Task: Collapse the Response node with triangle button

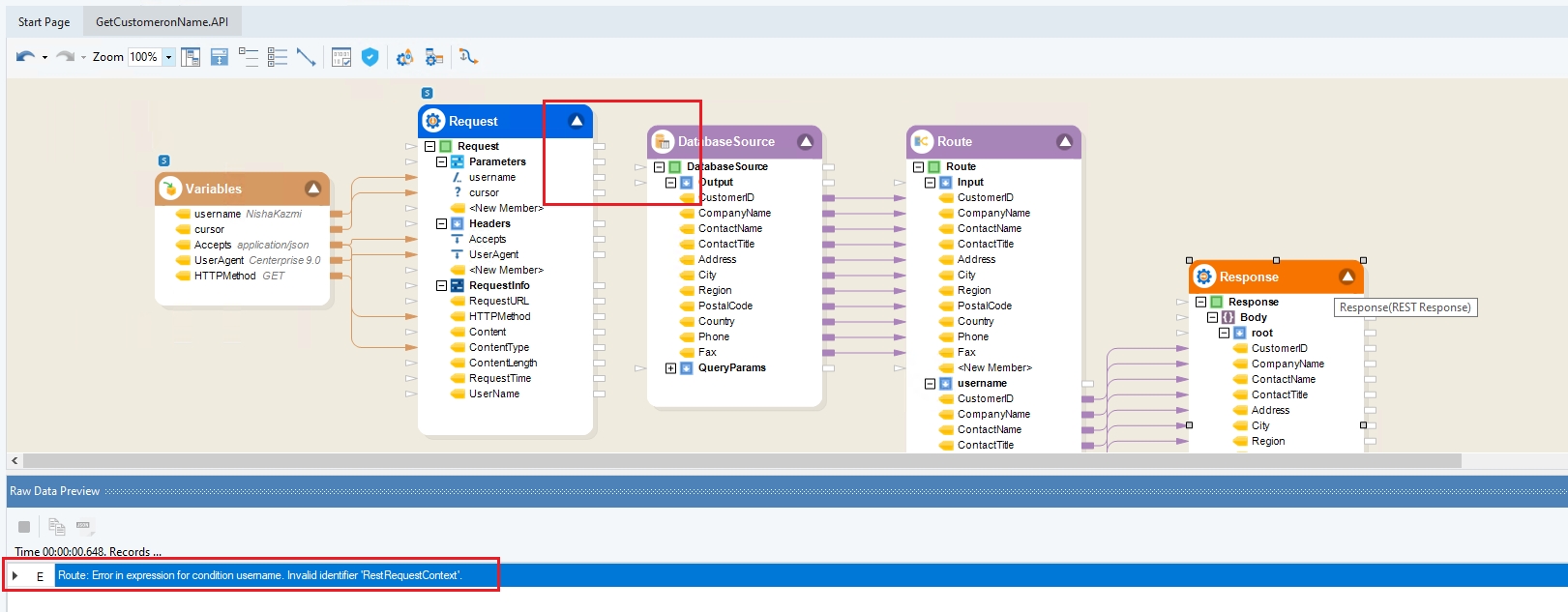Action: 1346,277
